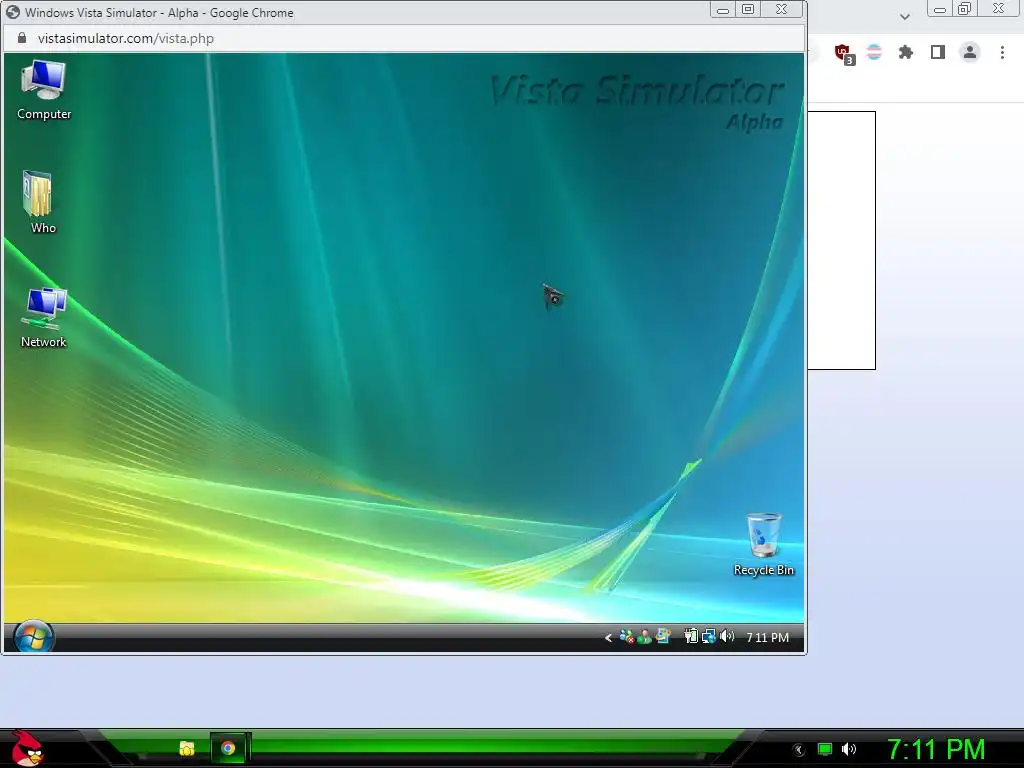
Task: Close the Vista Simulator popup window
Action: point(782,9)
